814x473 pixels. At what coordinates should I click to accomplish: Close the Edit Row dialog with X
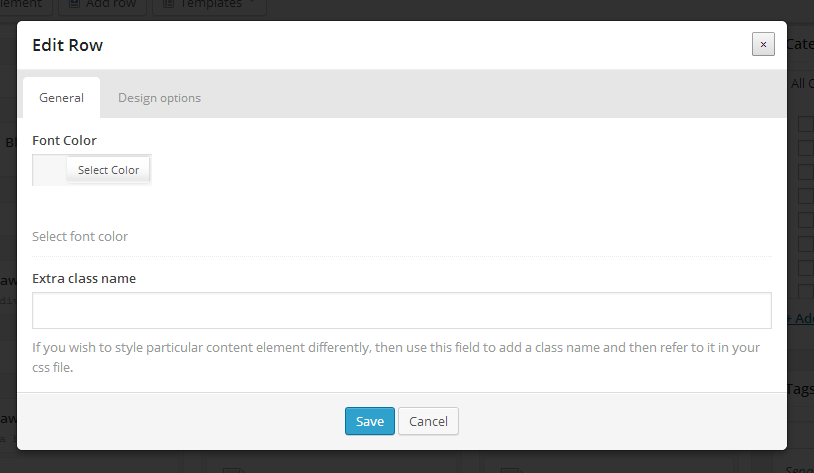pos(763,44)
